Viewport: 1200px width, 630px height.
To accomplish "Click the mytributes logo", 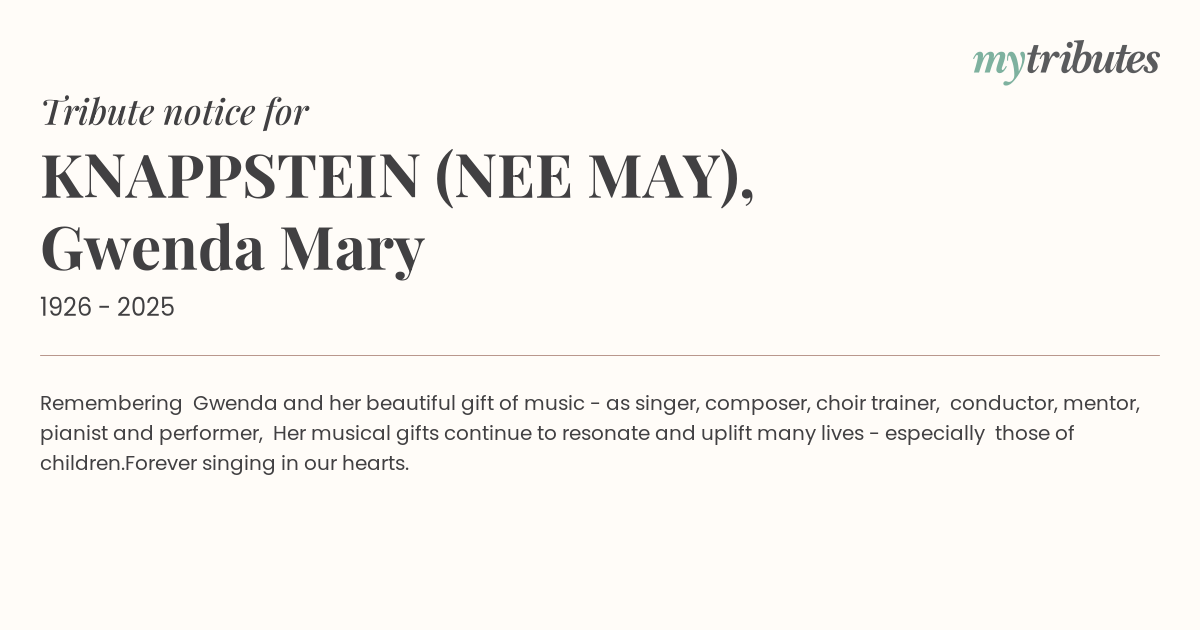I will (1066, 60).
